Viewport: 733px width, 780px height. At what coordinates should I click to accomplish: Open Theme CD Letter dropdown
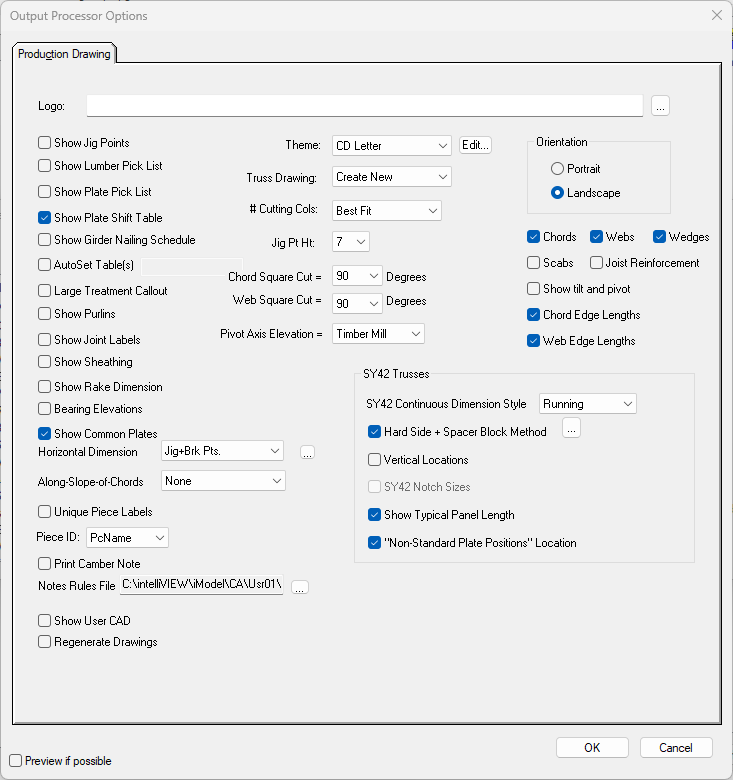pyautogui.click(x=392, y=146)
